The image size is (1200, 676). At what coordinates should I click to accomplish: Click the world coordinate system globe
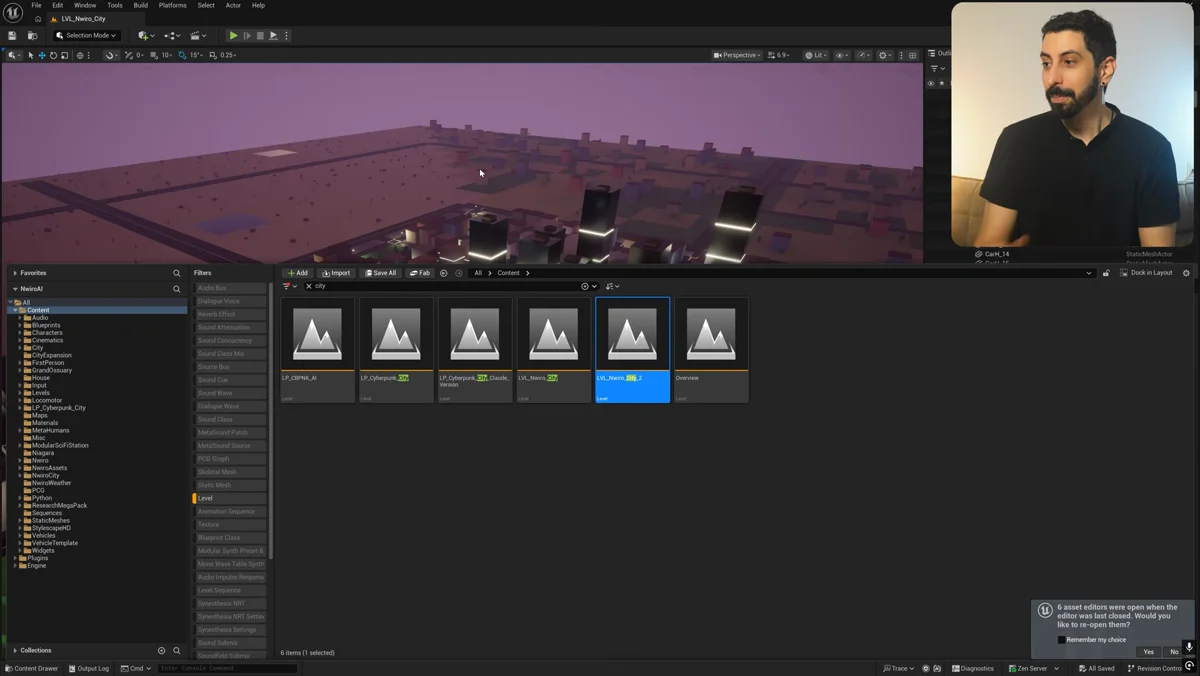(x=80, y=55)
